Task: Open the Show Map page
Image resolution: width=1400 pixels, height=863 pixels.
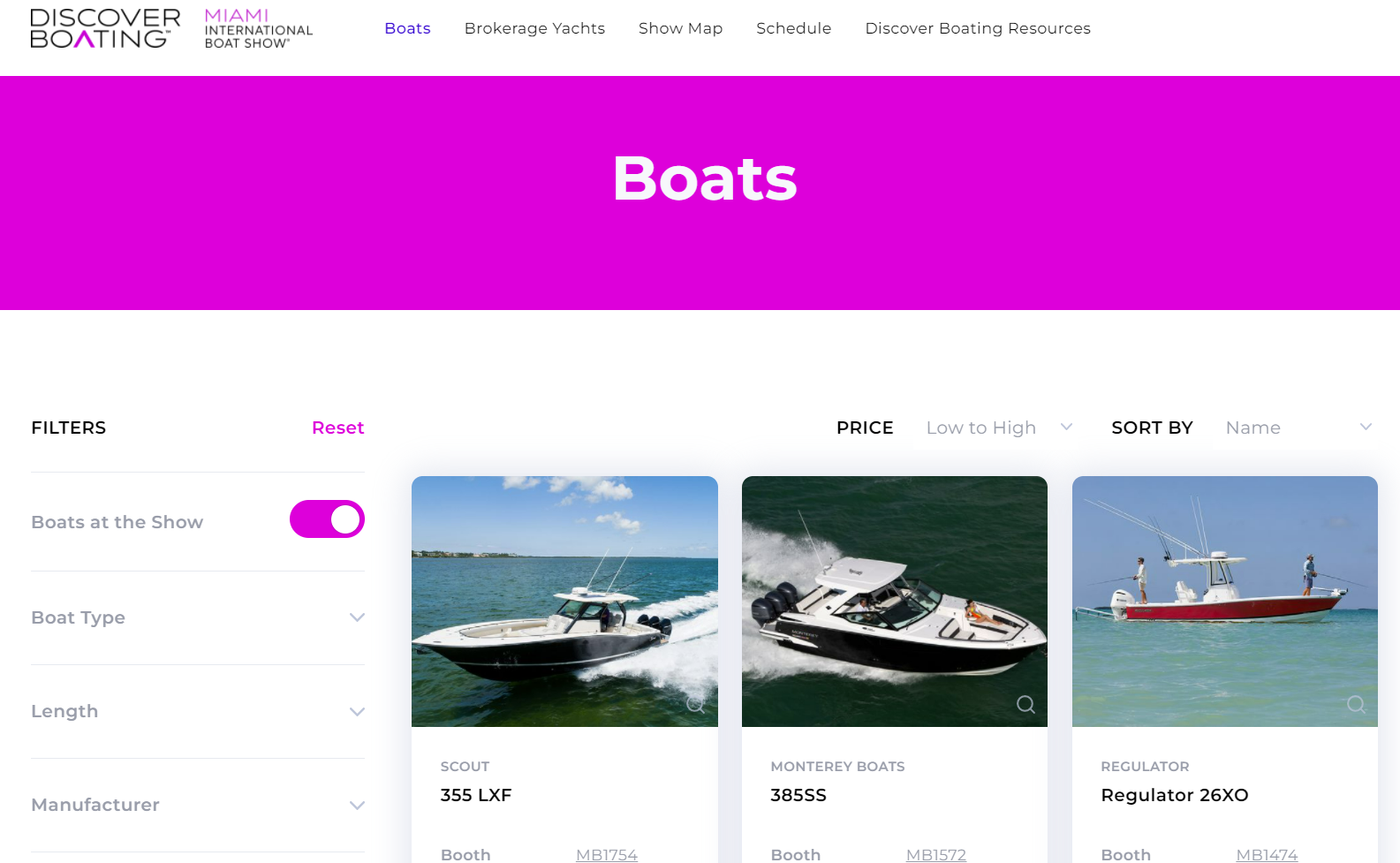Action: point(680,28)
